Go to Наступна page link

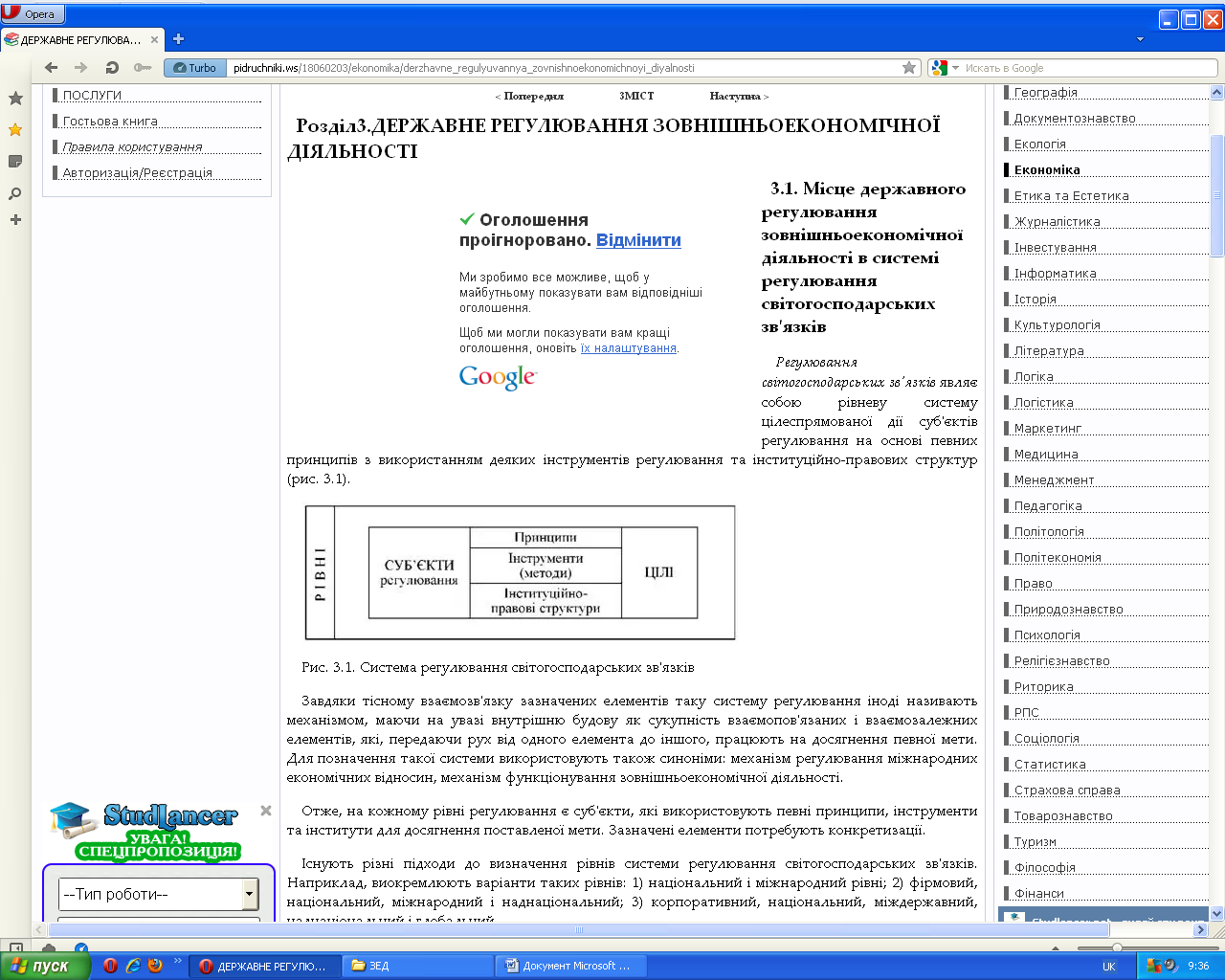735,96
